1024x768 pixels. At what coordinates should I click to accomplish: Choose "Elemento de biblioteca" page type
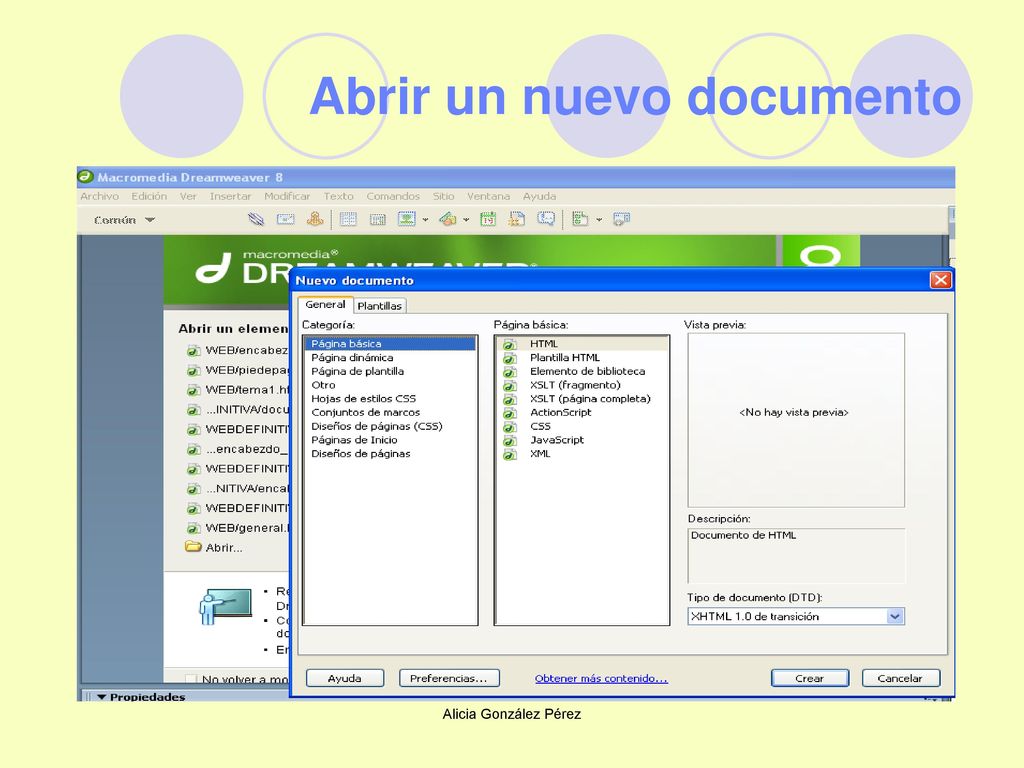coord(582,371)
